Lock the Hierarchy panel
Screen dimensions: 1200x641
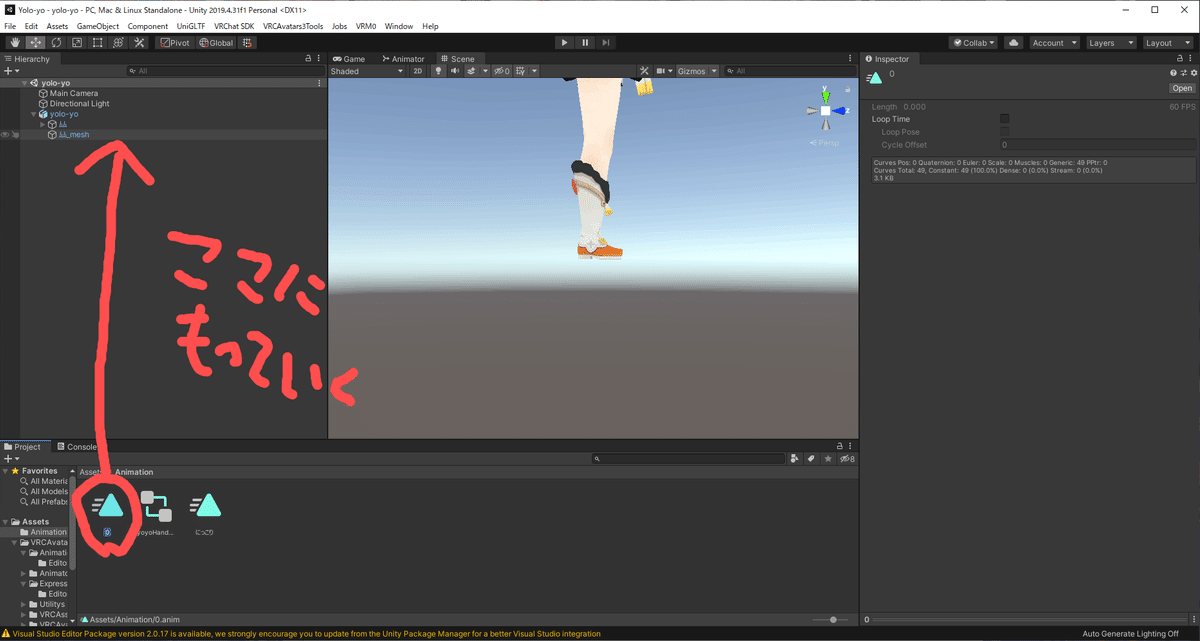[x=309, y=59]
